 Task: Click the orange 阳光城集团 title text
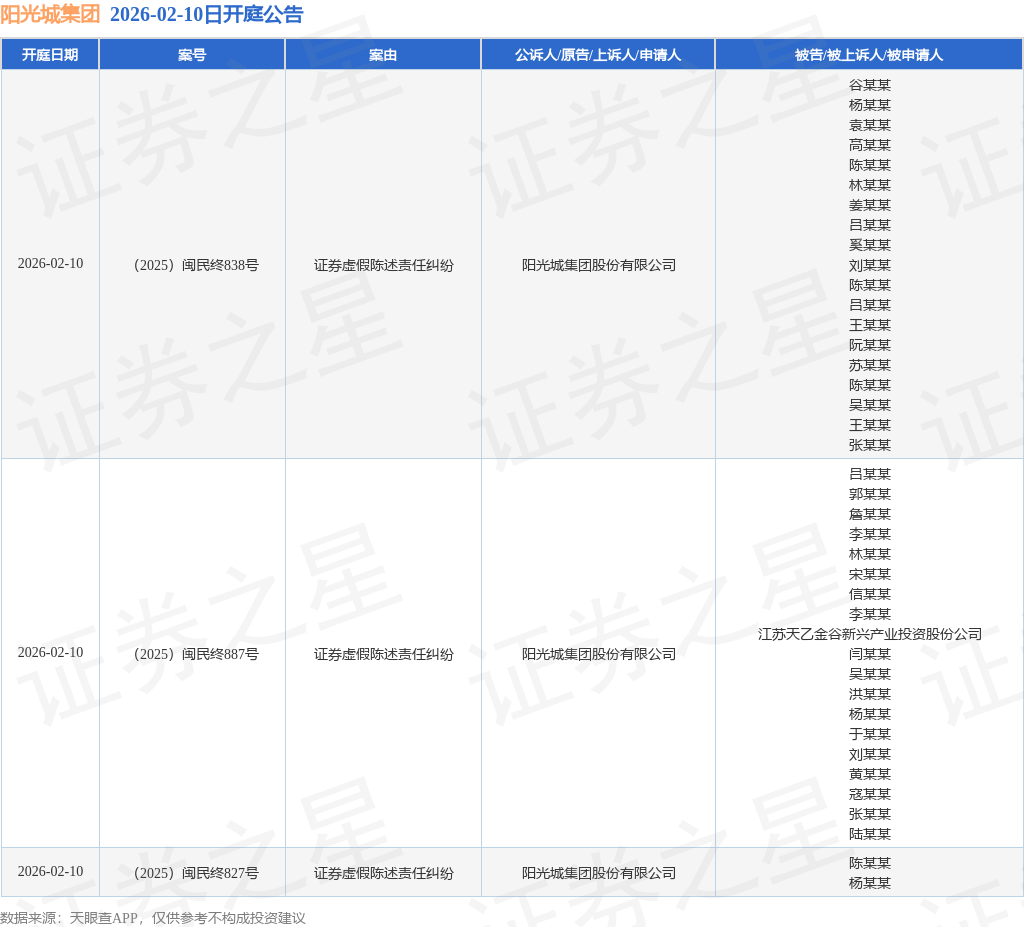pyautogui.click(x=50, y=14)
